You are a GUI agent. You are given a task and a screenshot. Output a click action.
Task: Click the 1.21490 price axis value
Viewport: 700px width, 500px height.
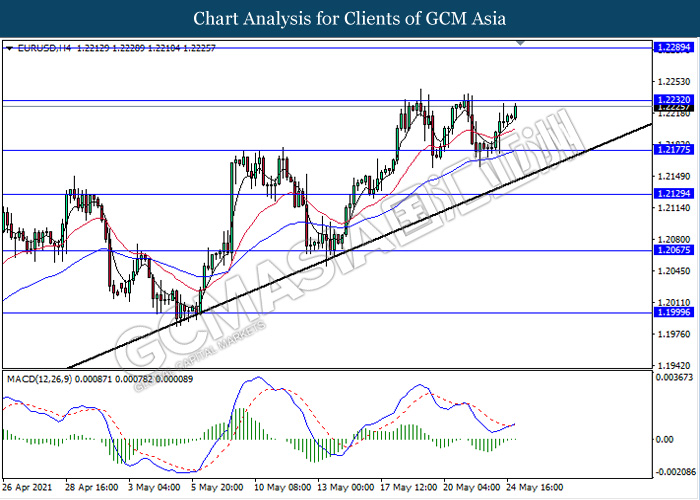click(674, 176)
